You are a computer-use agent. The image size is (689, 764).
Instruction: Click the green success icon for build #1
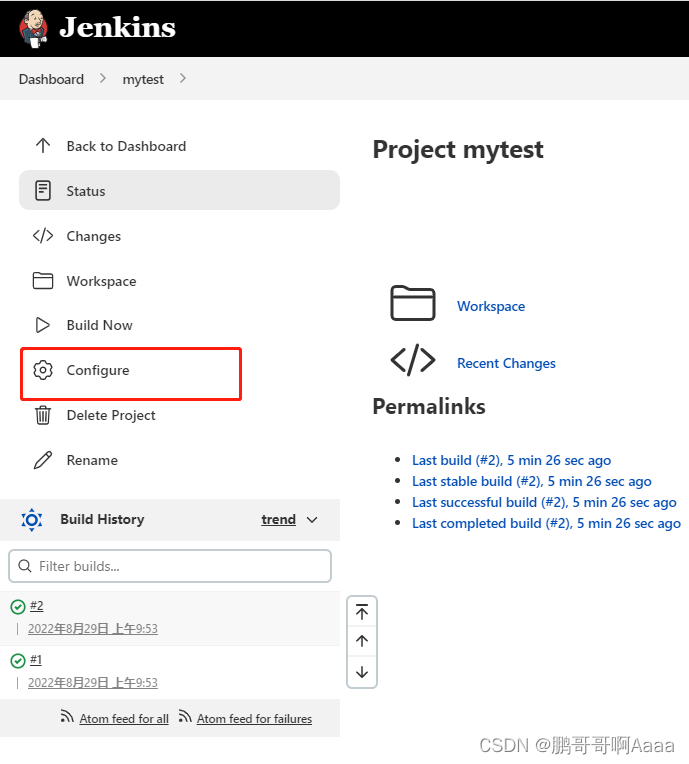coord(18,661)
